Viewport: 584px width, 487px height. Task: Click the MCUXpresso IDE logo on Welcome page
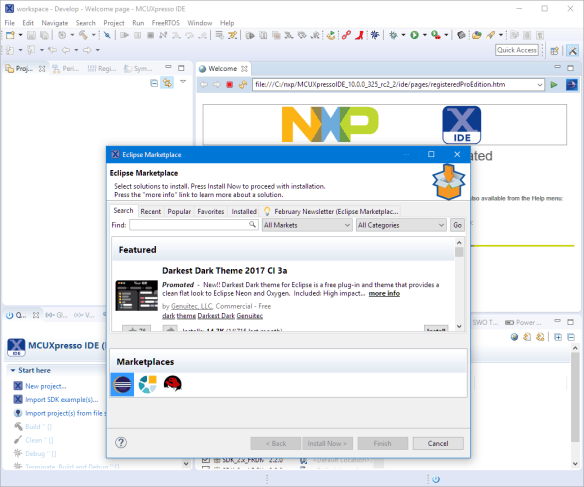pyautogui.click(x=461, y=125)
